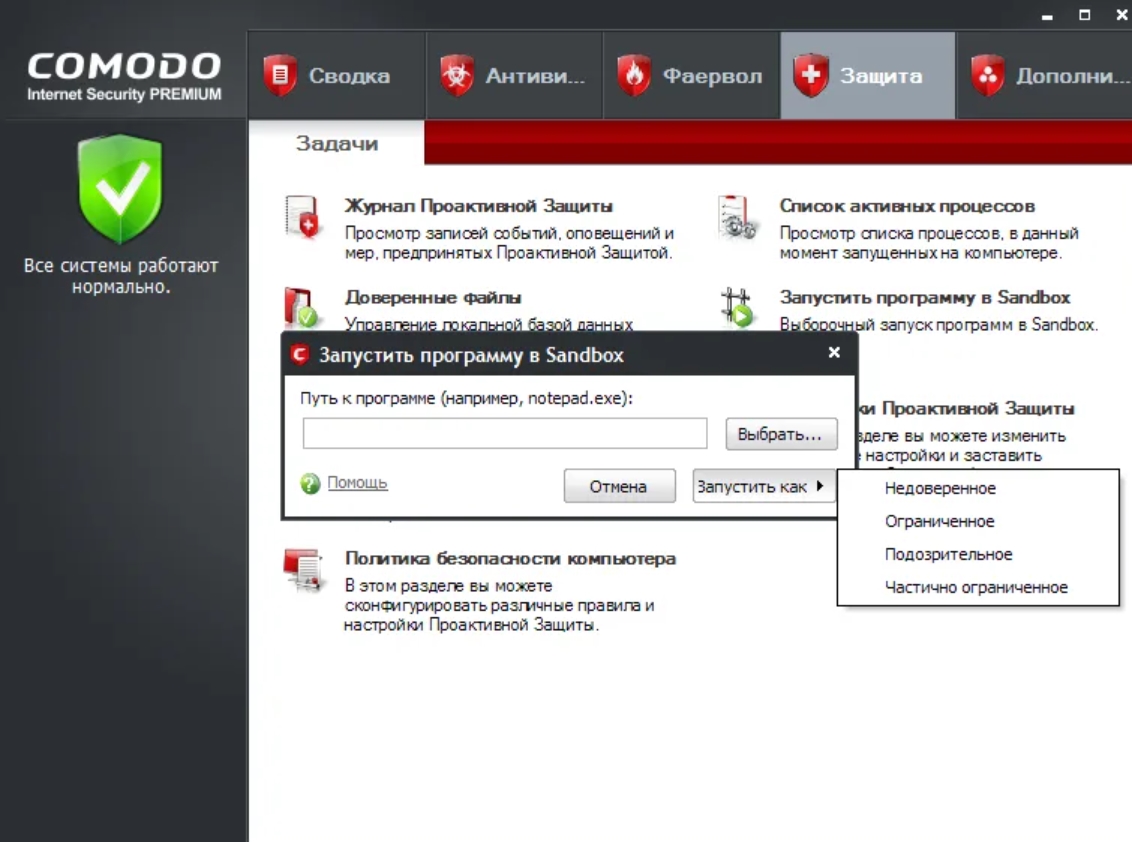Choose Ограниченное in the launch menu
This screenshot has width=1132, height=842.
point(939,522)
